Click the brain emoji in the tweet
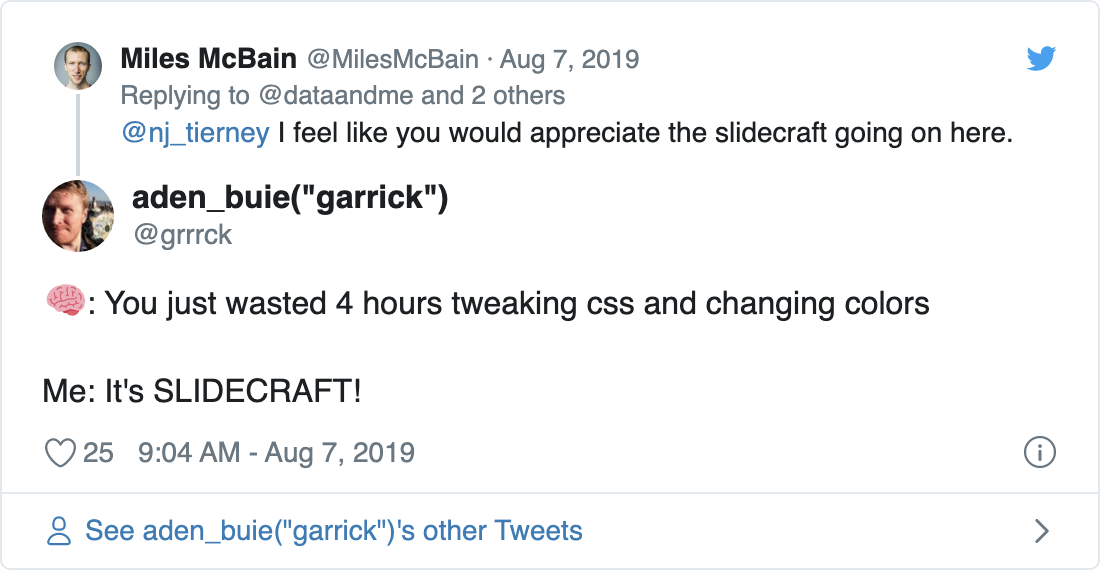 click(62, 301)
